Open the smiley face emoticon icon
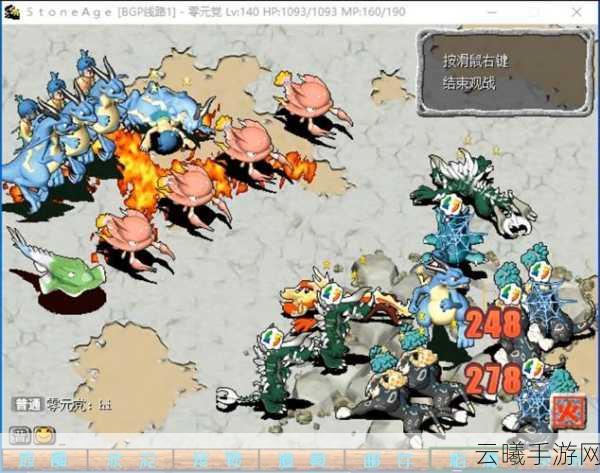 (x=45, y=435)
